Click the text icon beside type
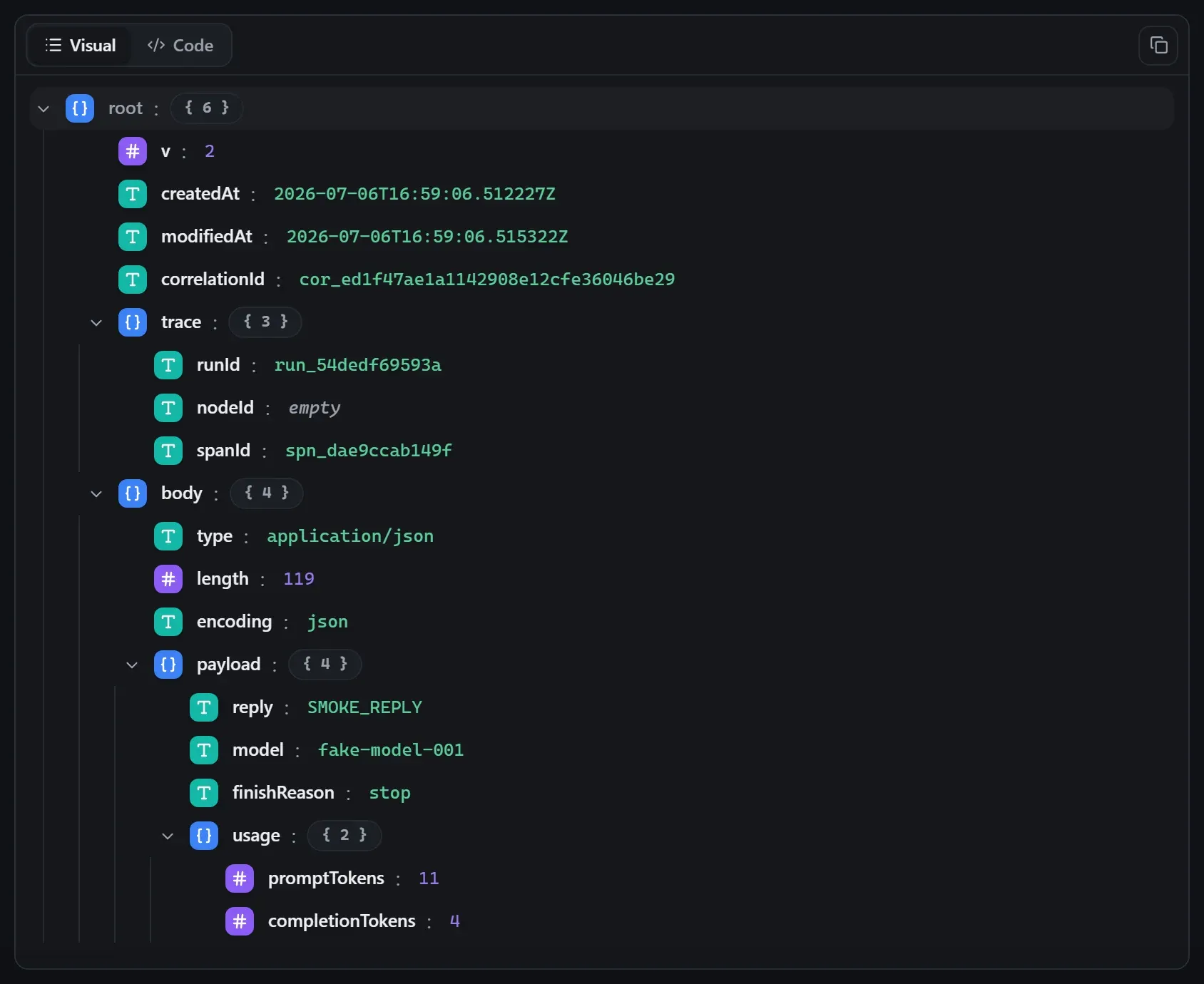The image size is (1204, 984). [168, 536]
